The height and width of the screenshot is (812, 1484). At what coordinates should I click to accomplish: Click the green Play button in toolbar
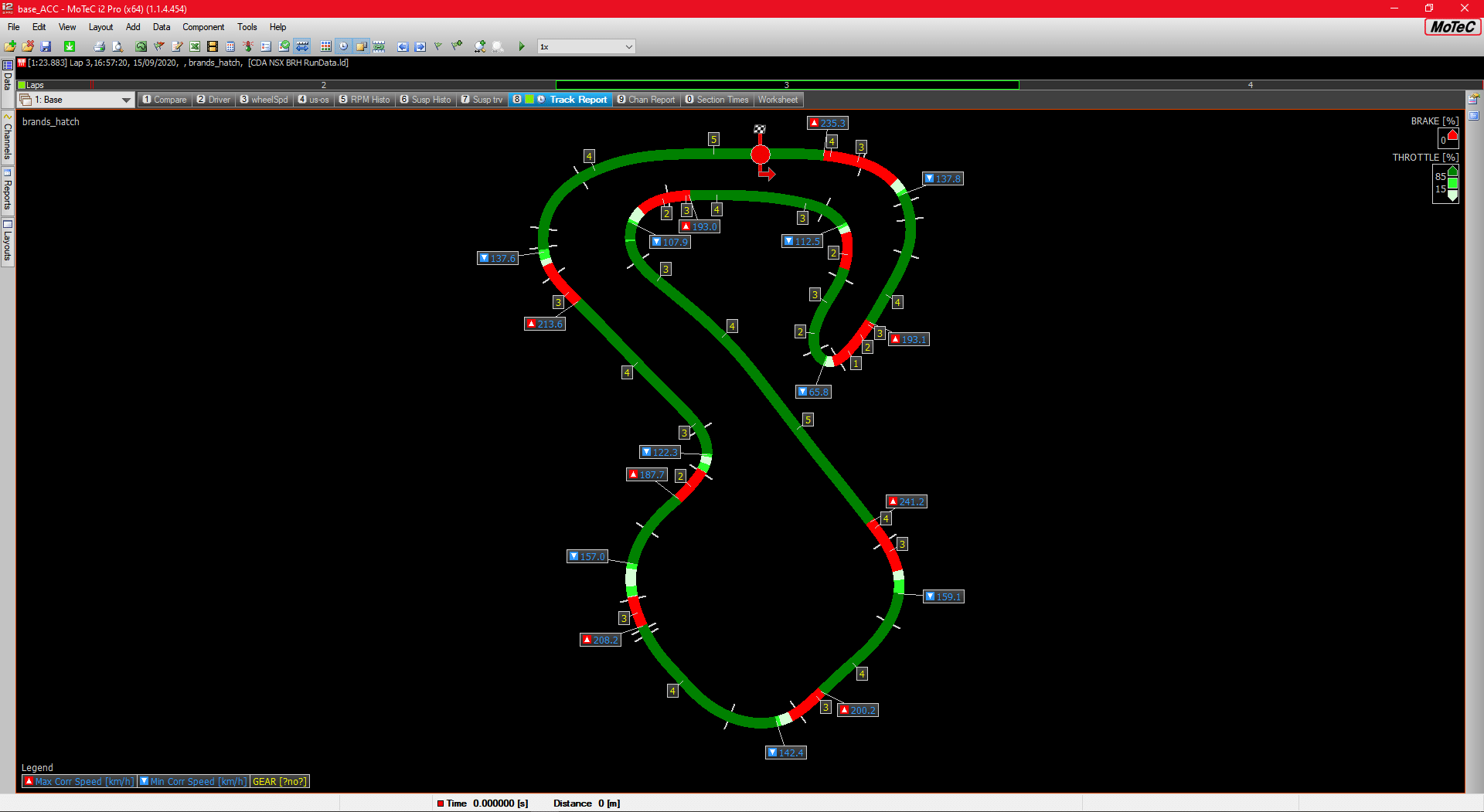[522, 47]
